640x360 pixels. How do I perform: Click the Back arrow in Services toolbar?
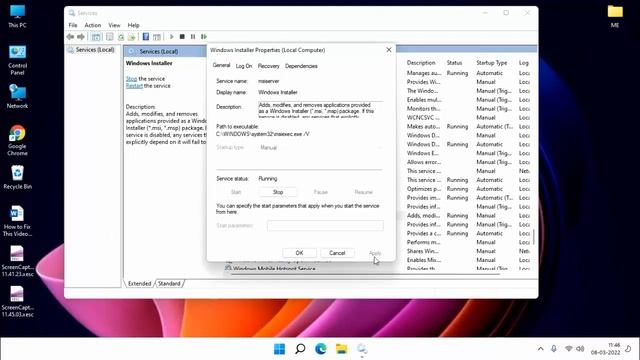70,37
